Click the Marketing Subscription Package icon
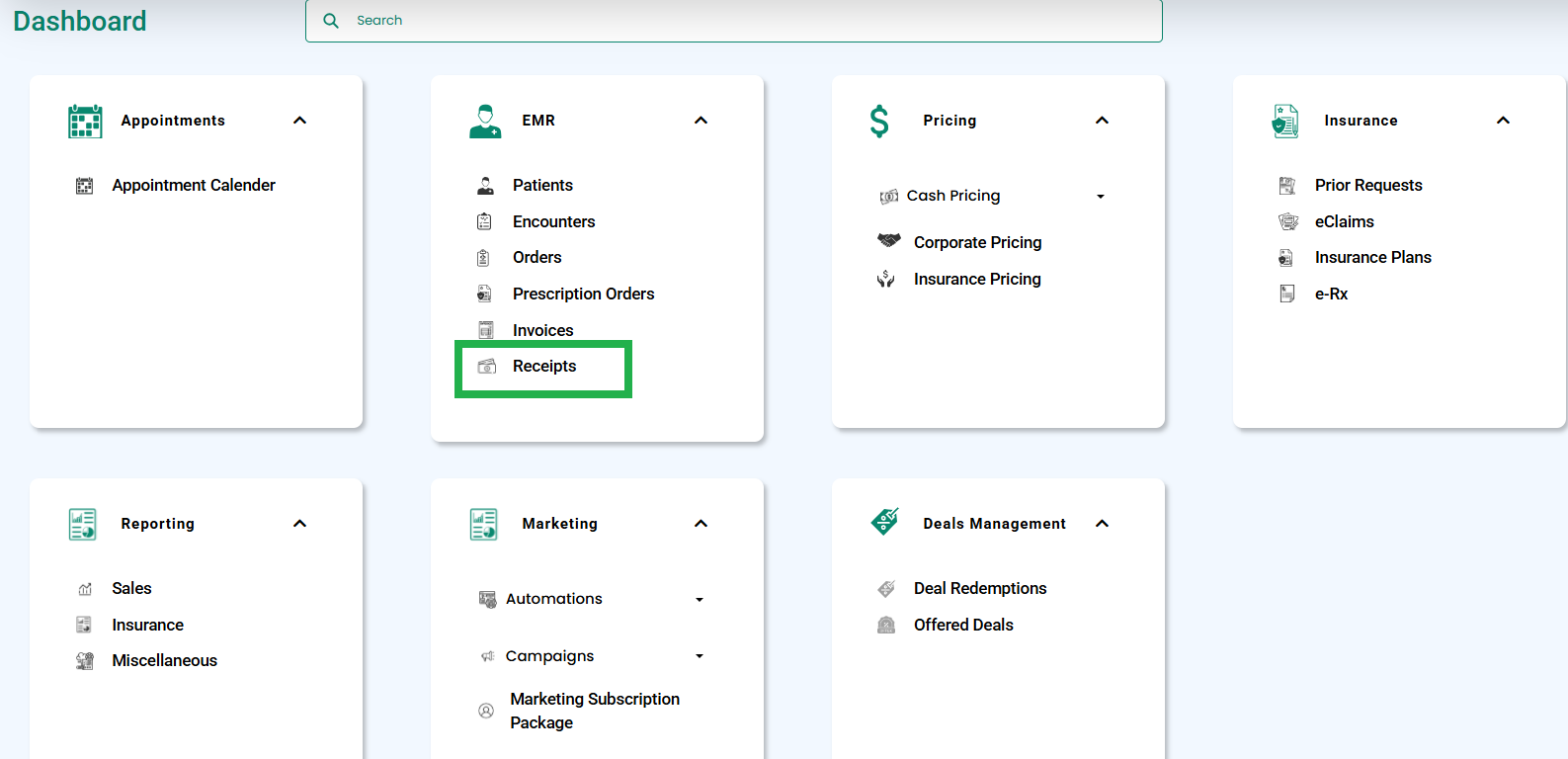The width and height of the screenshot is (1568, 759). pos(486,711)
